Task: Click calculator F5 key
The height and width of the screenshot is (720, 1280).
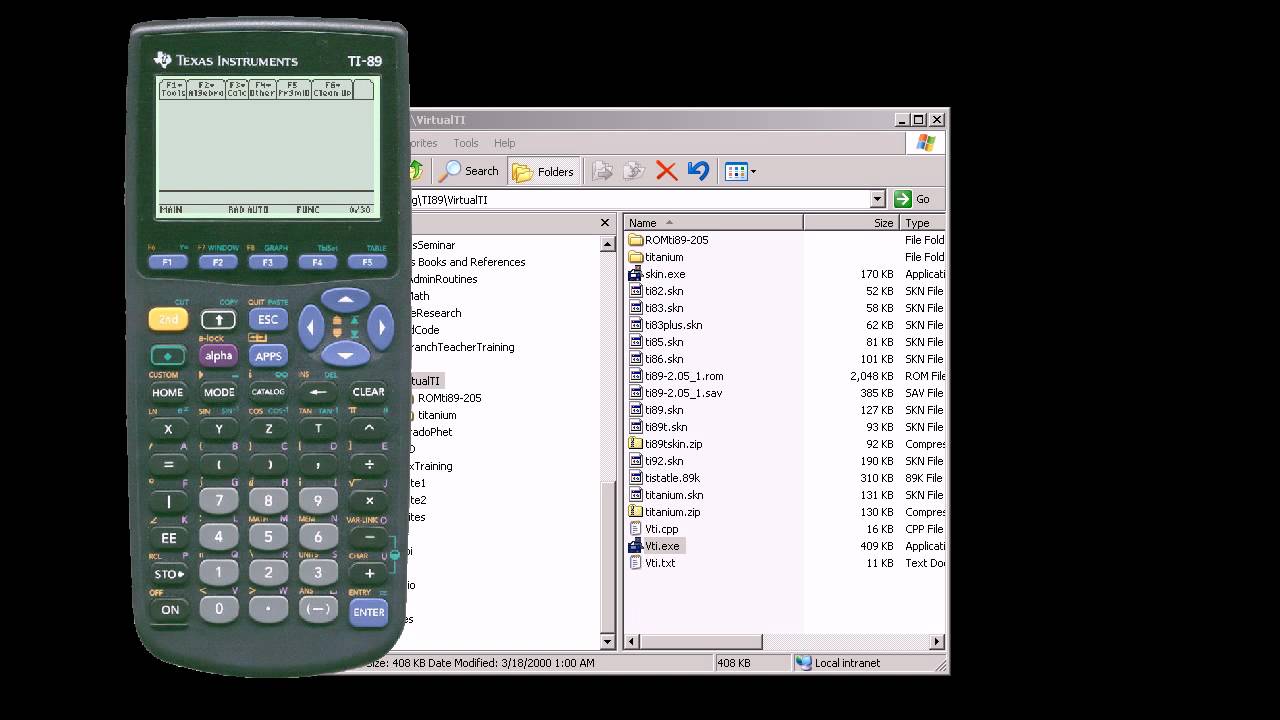Action: click(367, 262)
